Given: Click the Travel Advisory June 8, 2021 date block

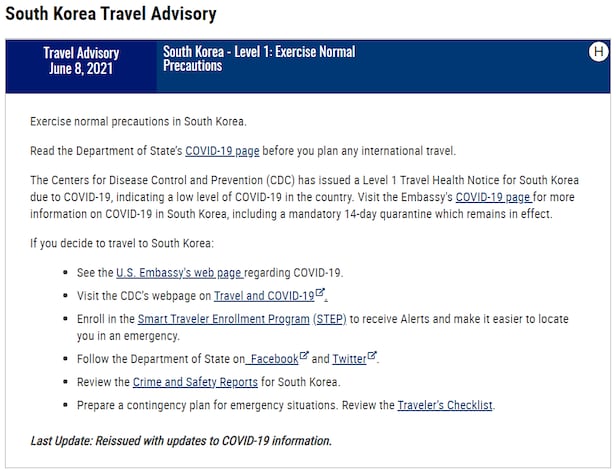Looking at the screenshot, I should tap(81, 61).
